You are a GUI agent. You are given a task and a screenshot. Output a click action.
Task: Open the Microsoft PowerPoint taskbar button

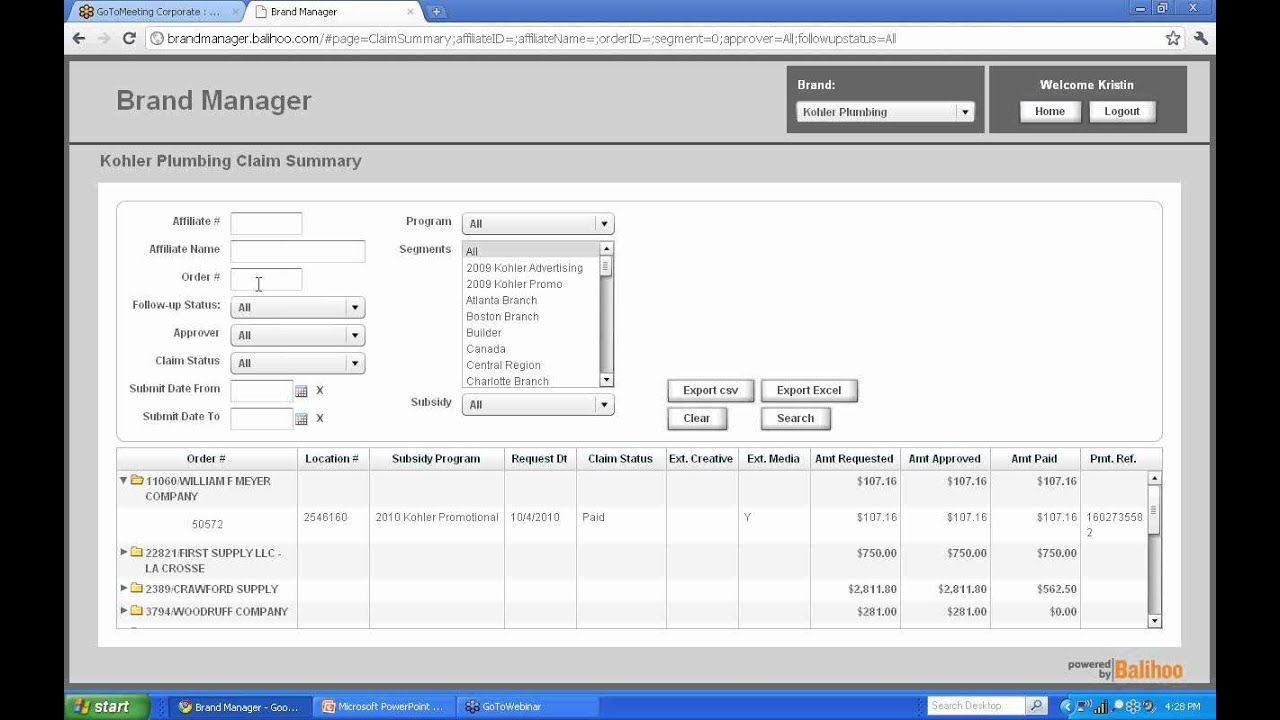pyautogui.click(x=384, y=706)
